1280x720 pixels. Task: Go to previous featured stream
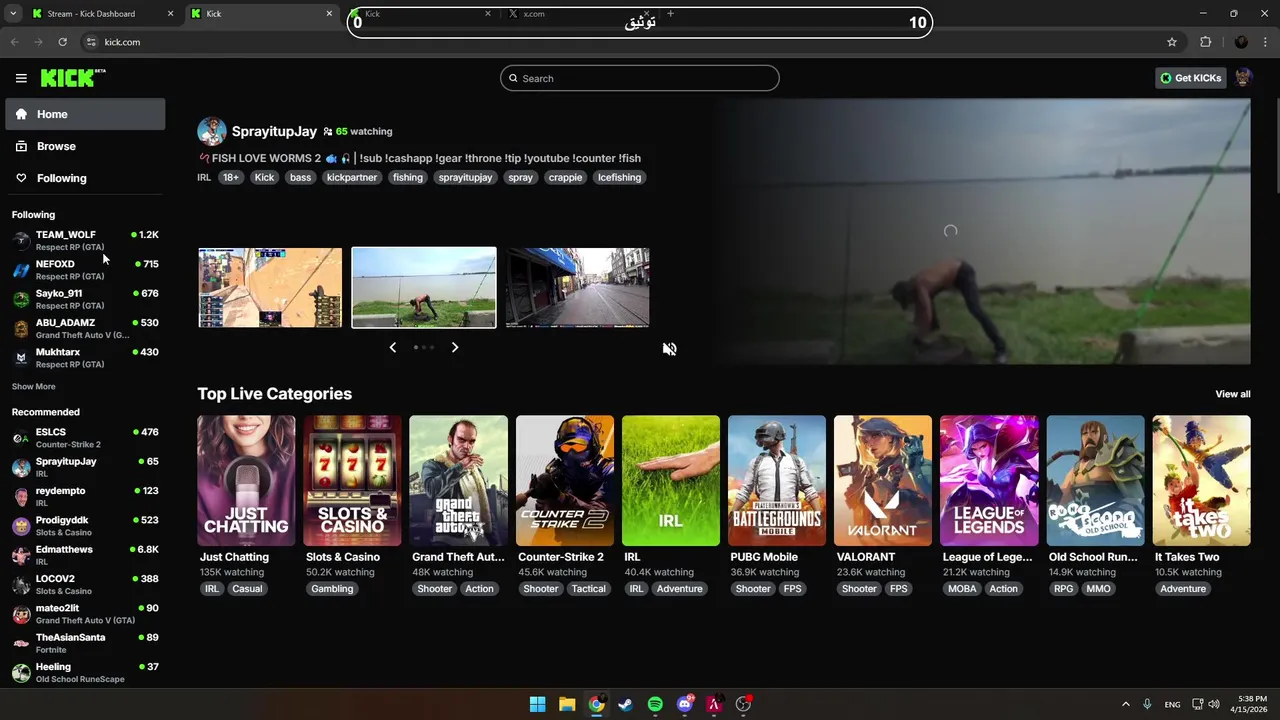tap(392, 347)
